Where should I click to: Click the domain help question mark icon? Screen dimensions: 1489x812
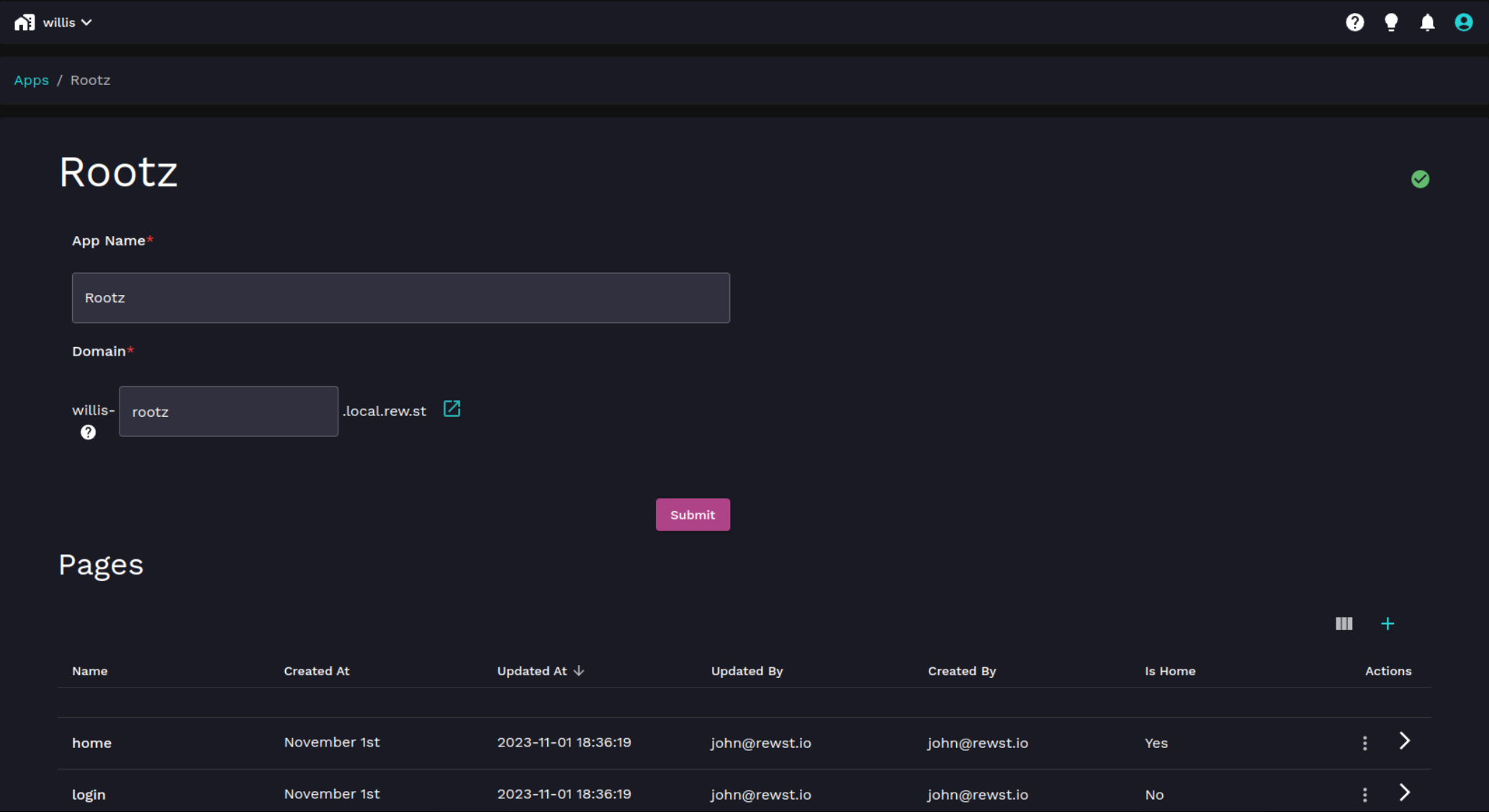coord(88,432)
